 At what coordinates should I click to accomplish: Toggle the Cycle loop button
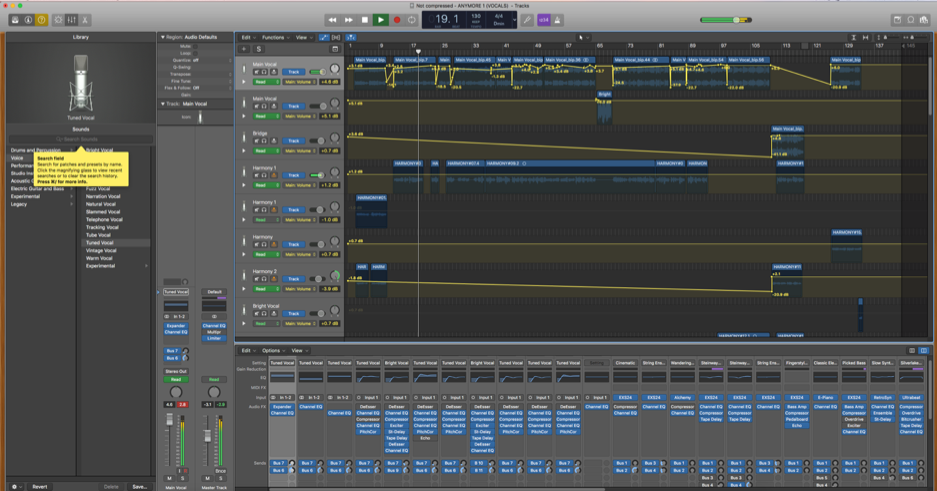point(412,20)
